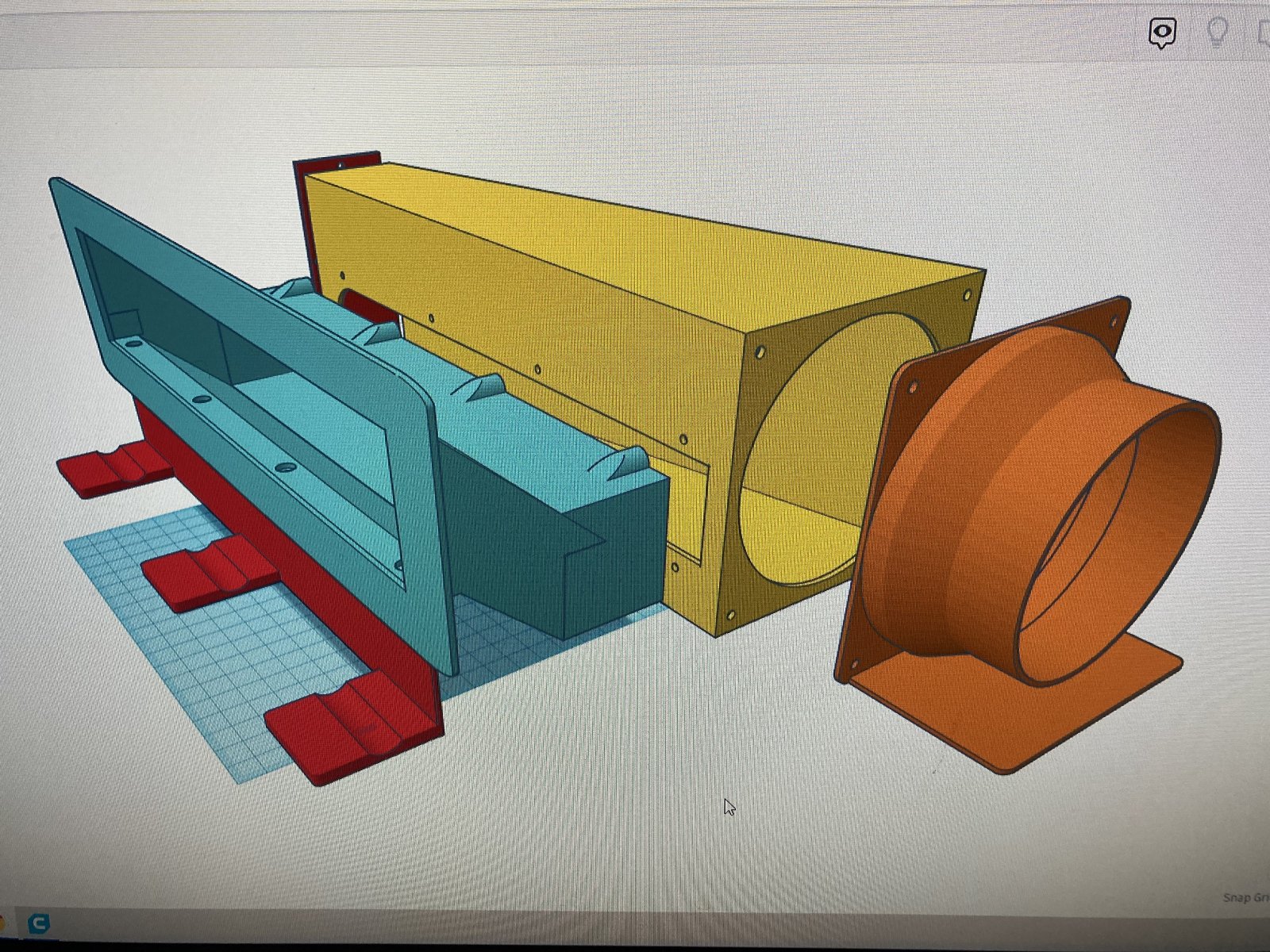The width and height of the screenshot is (1270, 952).
Task: Open the Snap Grid setting label
Action: 1246,897
